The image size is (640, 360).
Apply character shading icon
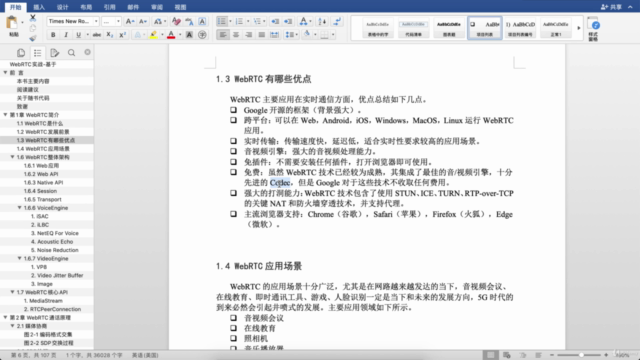(x=189, y=35)
